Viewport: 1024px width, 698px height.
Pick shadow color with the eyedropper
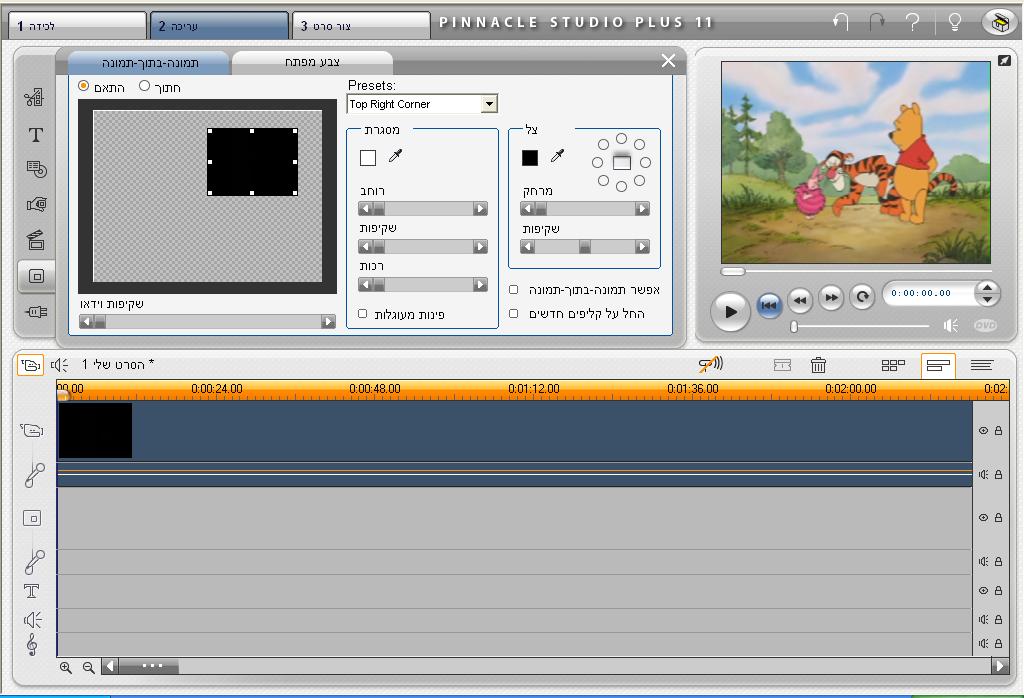pyautogui.click(x=557, y=155)
